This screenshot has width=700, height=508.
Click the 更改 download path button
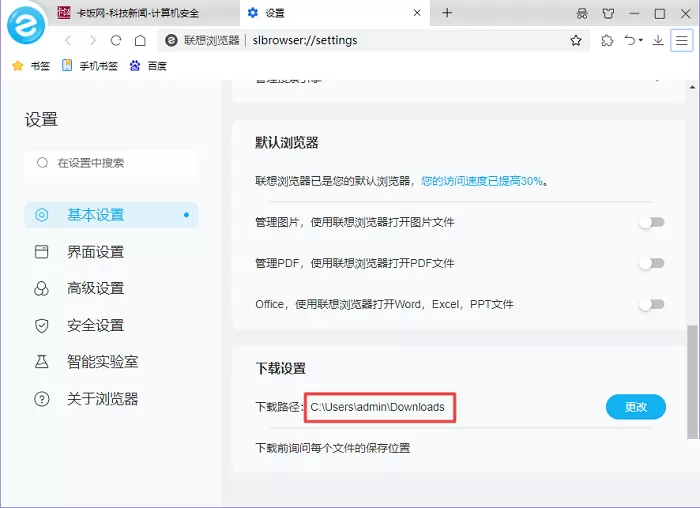(636, 407)
